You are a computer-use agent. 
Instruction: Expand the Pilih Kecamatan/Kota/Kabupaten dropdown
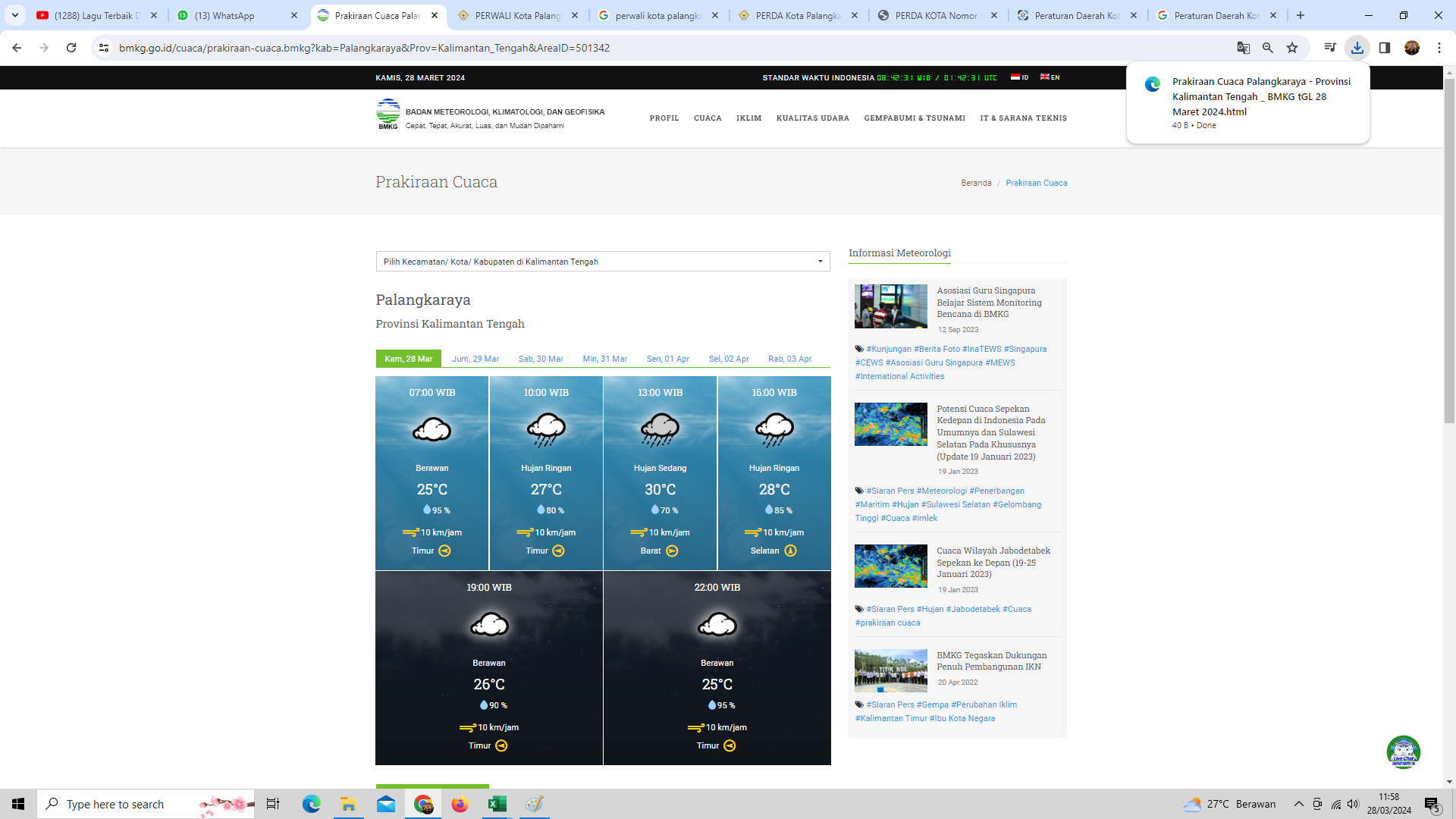[x=603, y=262]
